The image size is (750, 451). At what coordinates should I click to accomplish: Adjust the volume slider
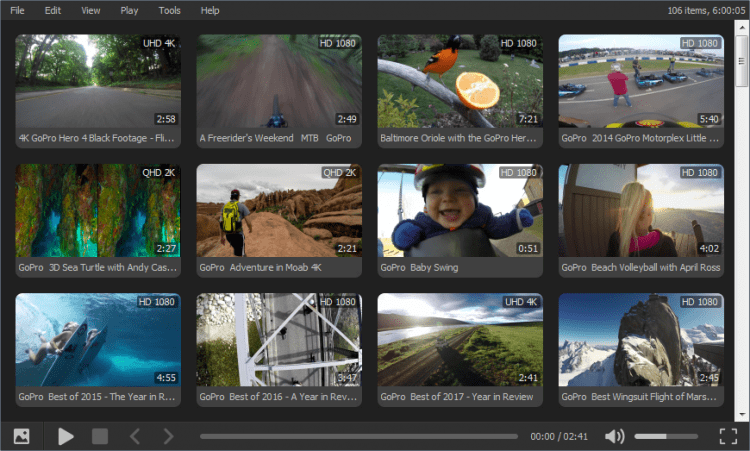665,436
